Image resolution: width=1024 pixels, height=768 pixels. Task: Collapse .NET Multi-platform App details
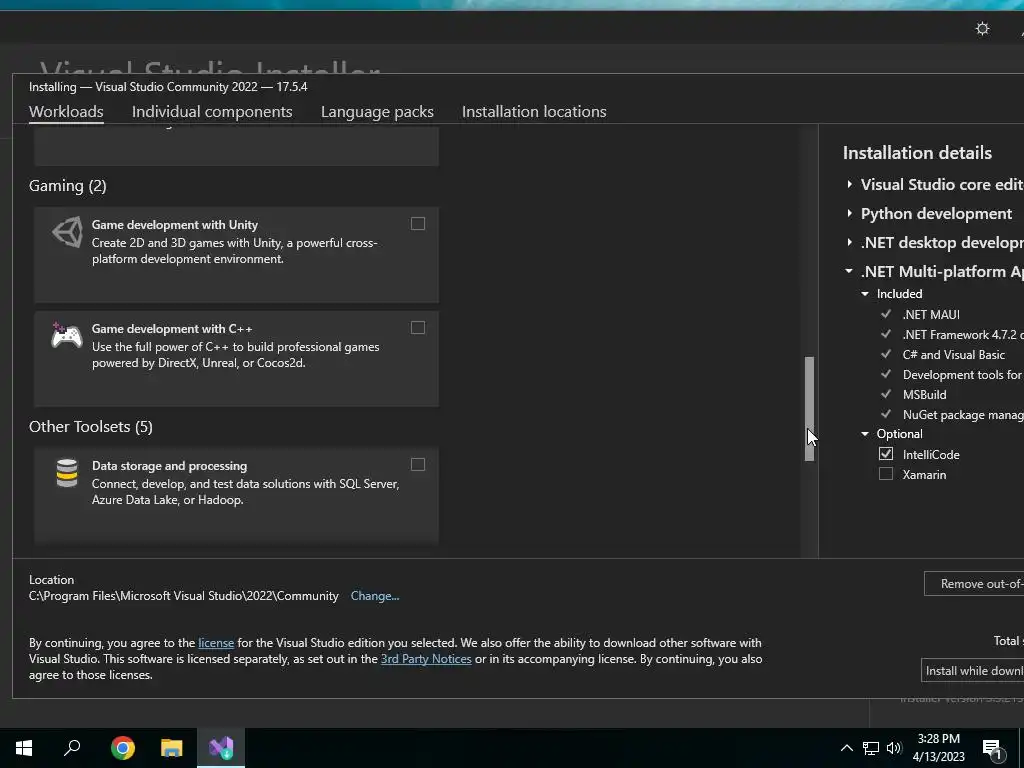coord(849,271)
